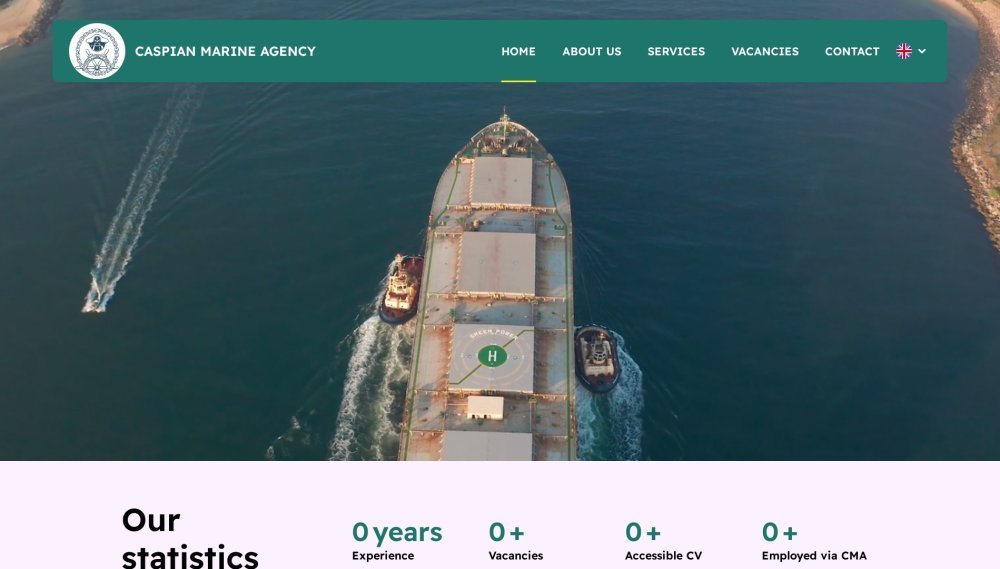Click the Vacancies statistic counter
Screen dimensions: 1000x569
click(x=515, y=541)
